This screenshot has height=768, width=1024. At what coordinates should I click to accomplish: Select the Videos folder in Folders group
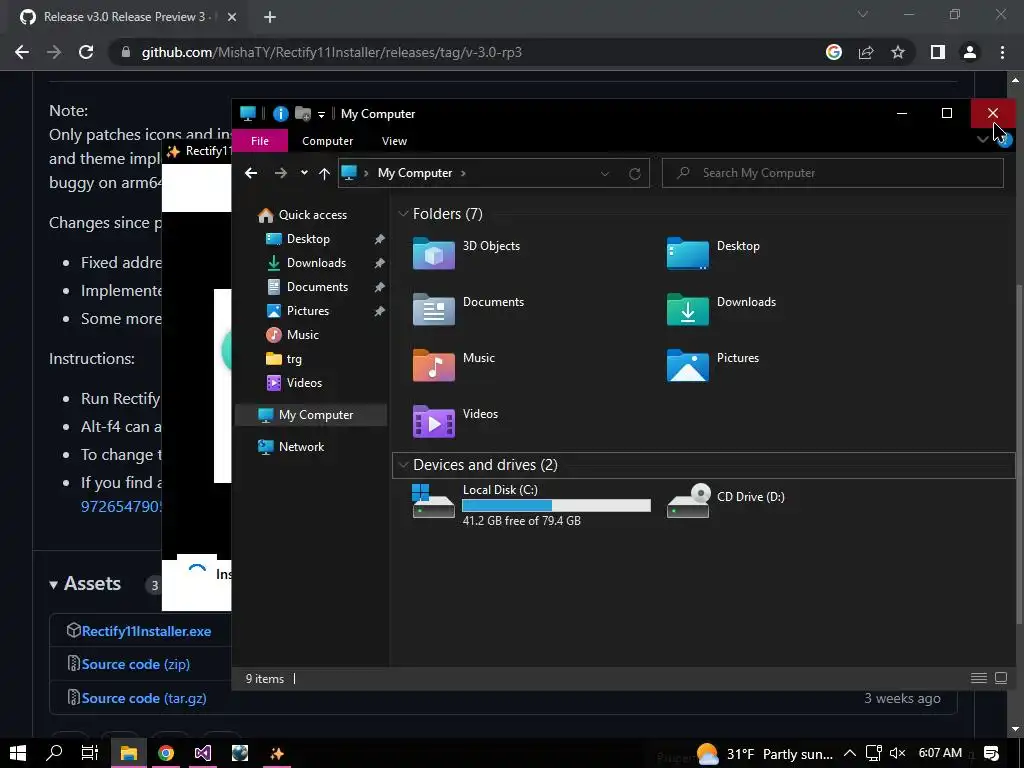pyautogui.click(x=455, y=421)
